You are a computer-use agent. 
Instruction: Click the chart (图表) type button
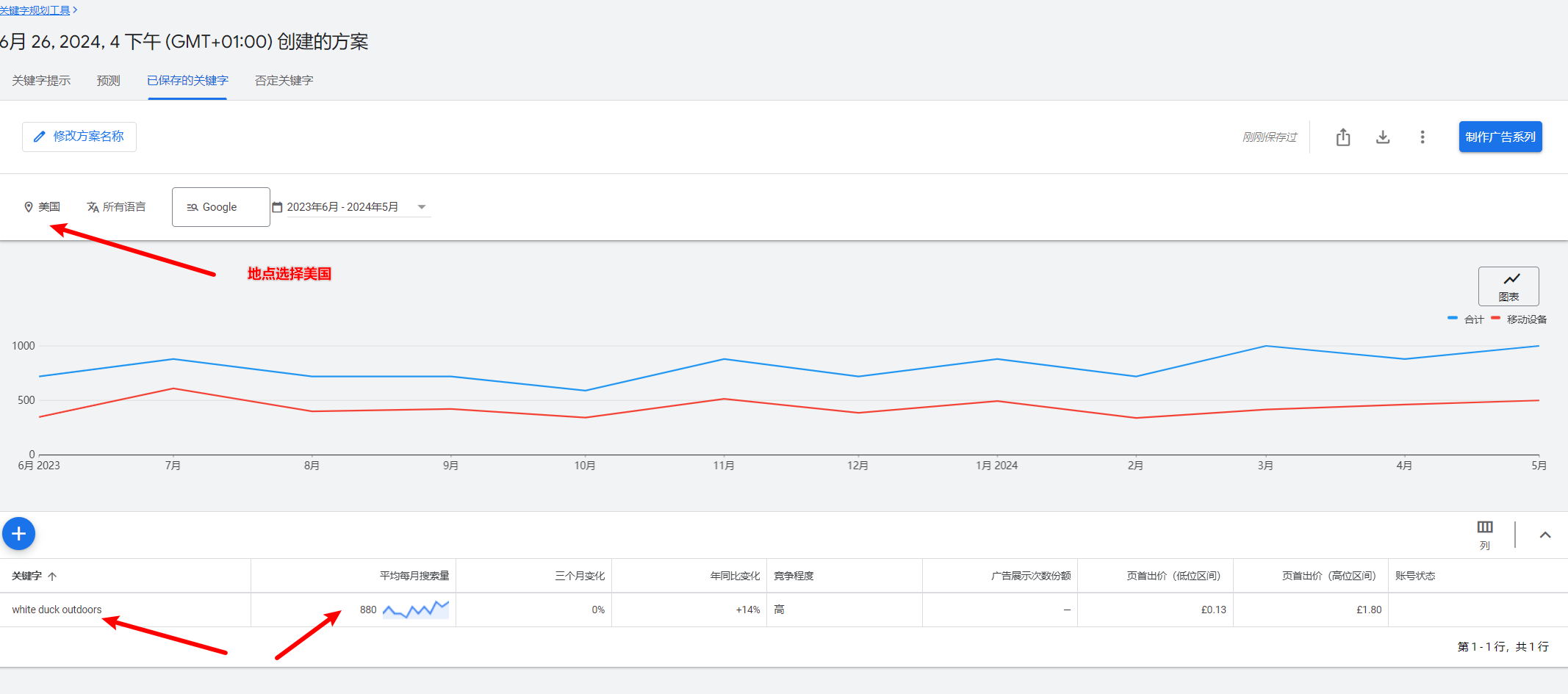(1508, 286)
